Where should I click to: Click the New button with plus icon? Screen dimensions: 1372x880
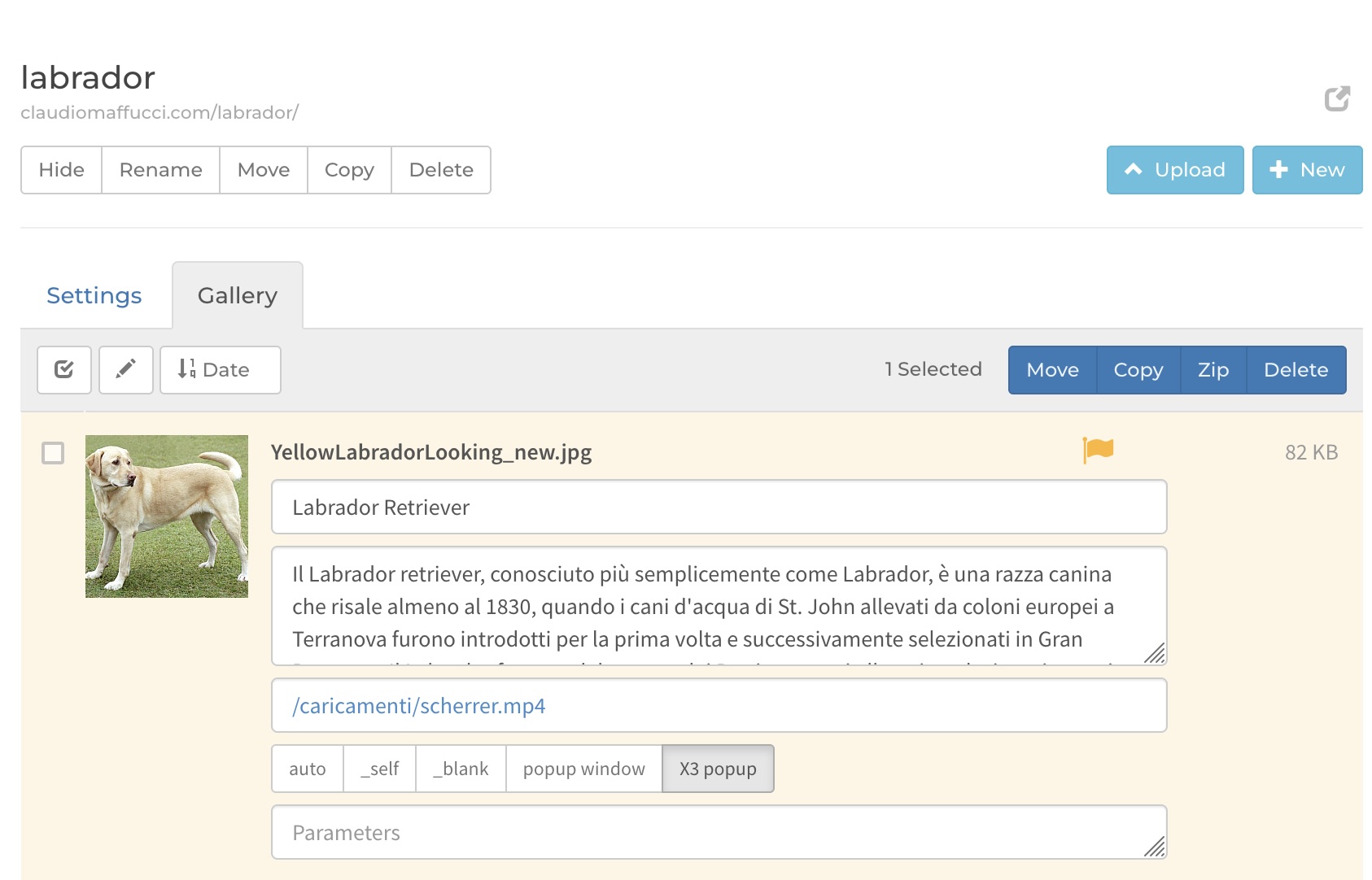coord(1307,170)
